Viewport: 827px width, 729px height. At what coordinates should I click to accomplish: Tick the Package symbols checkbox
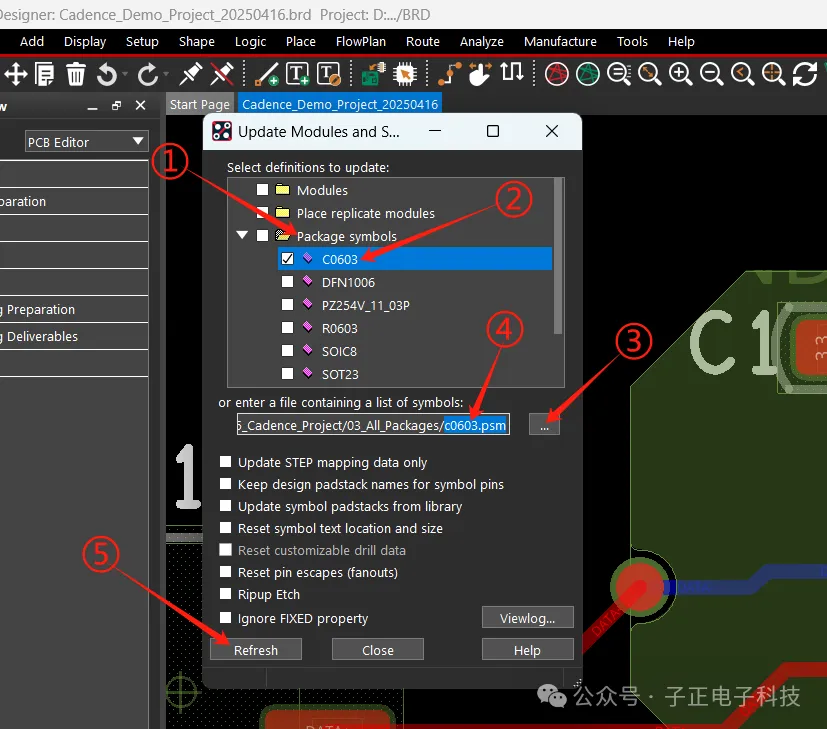[262, 235]
